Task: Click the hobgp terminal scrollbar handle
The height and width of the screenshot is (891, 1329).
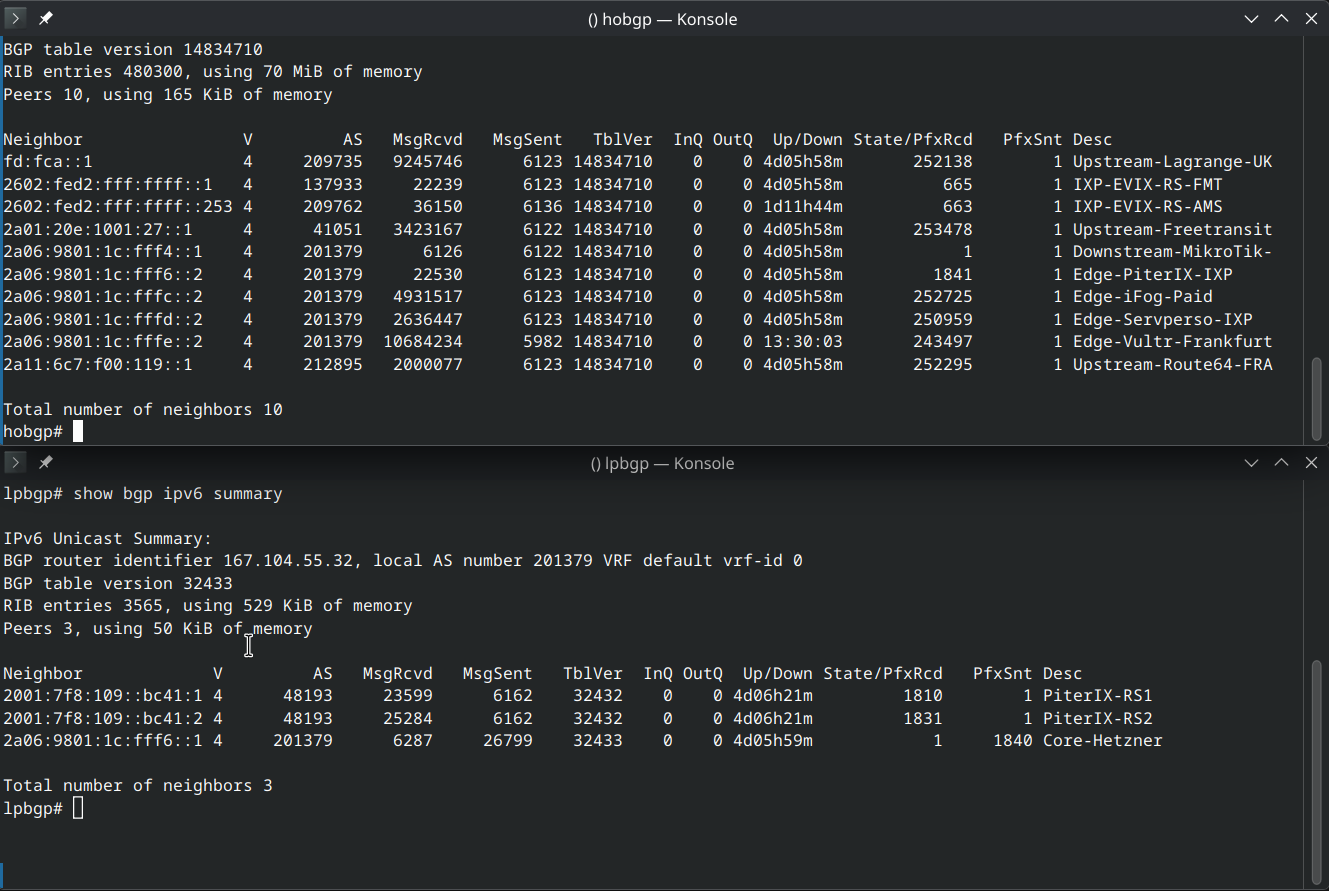Action: 1317,397
